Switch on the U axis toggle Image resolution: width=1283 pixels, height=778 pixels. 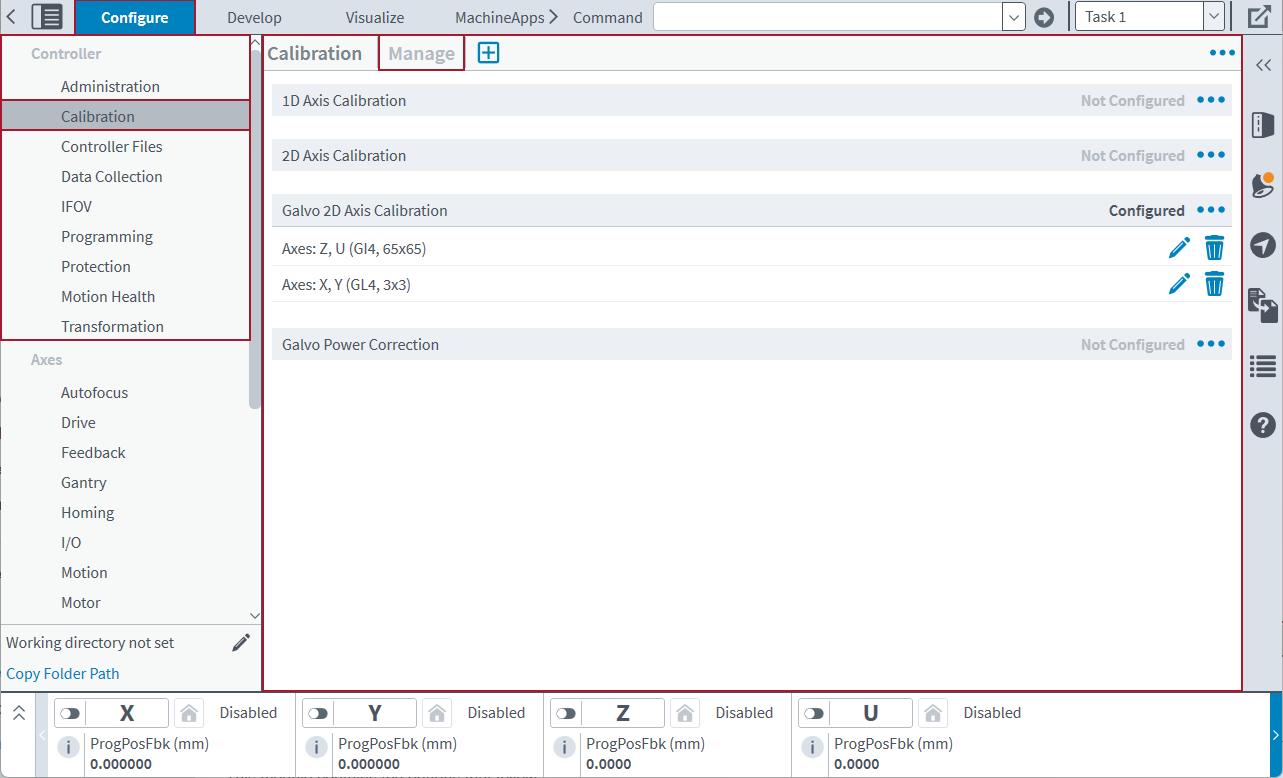click(x=814, y=713)
